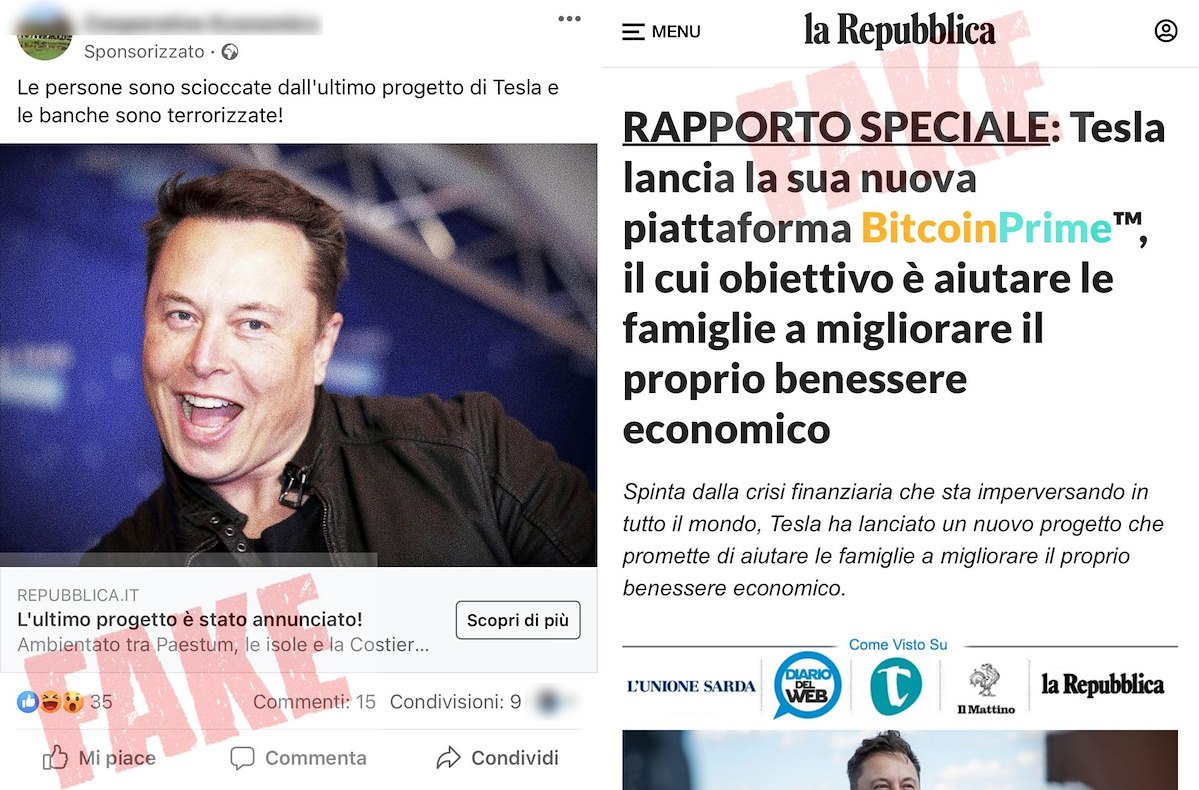This screenshot has height=790, width=1199.
Task: Click the globe public audience icon
Action: (229, 52)
